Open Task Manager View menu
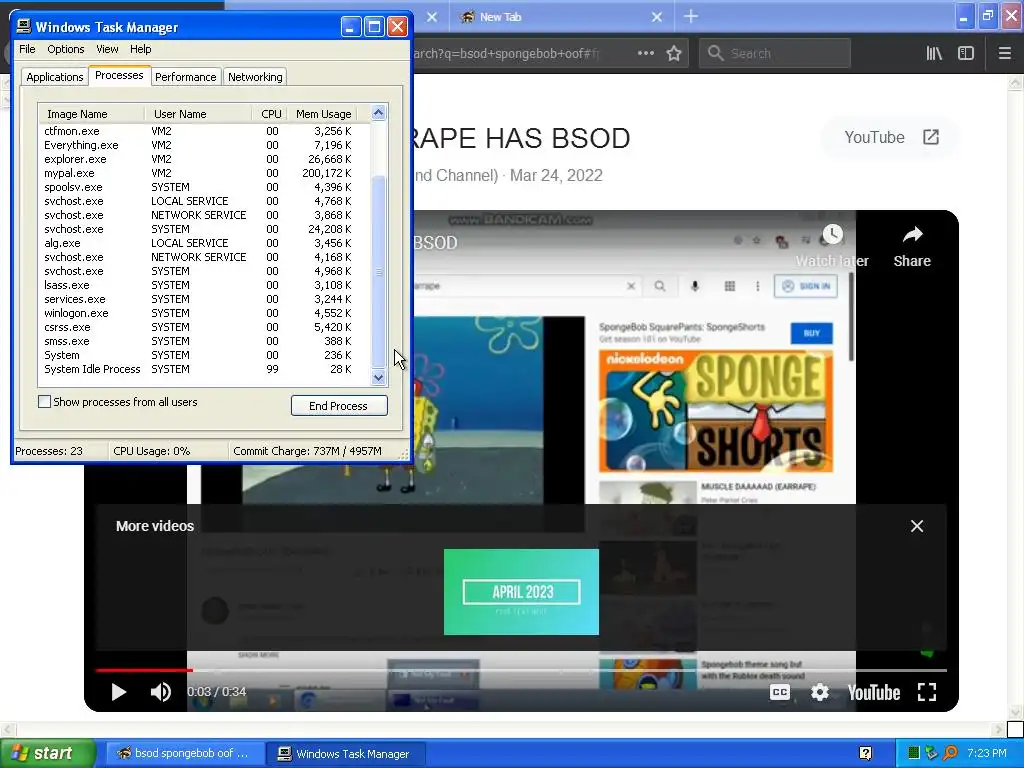 [107, 49]
